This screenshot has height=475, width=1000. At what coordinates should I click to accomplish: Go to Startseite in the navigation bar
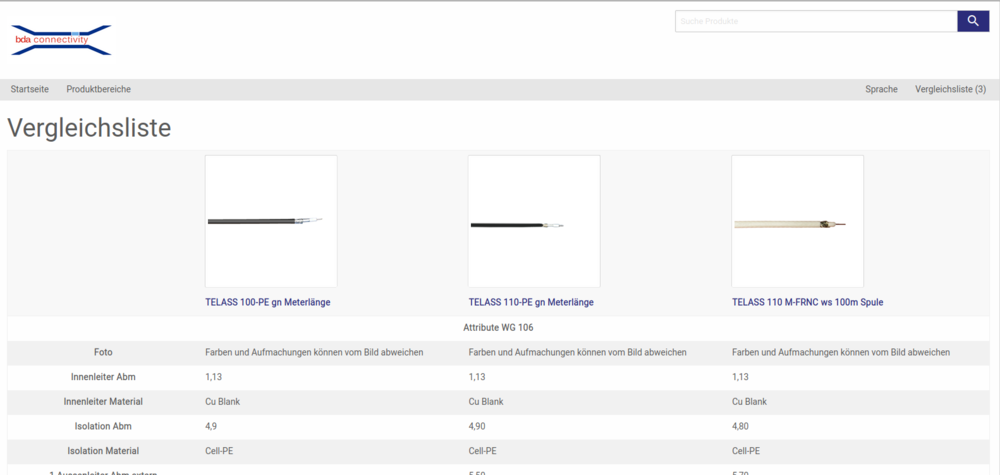29,89
